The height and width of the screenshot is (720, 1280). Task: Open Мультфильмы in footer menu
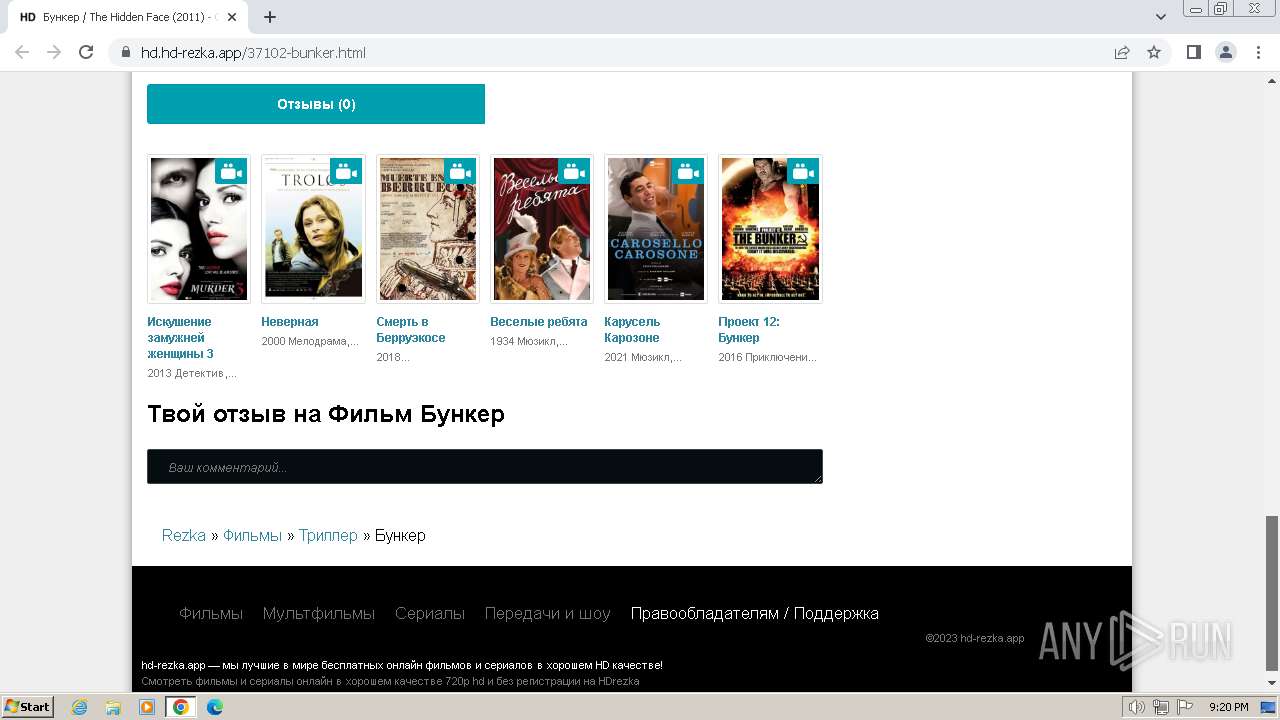[319, 614]
